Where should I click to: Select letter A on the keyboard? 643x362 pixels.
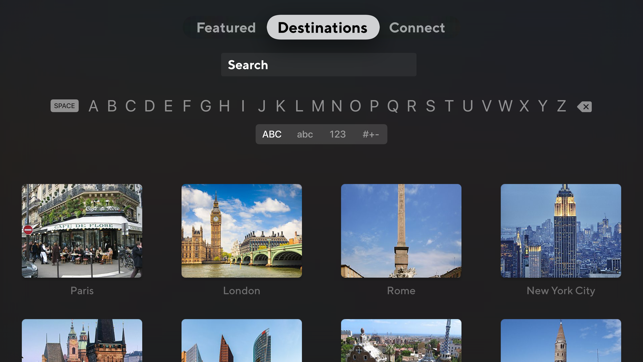click(93, 106)
